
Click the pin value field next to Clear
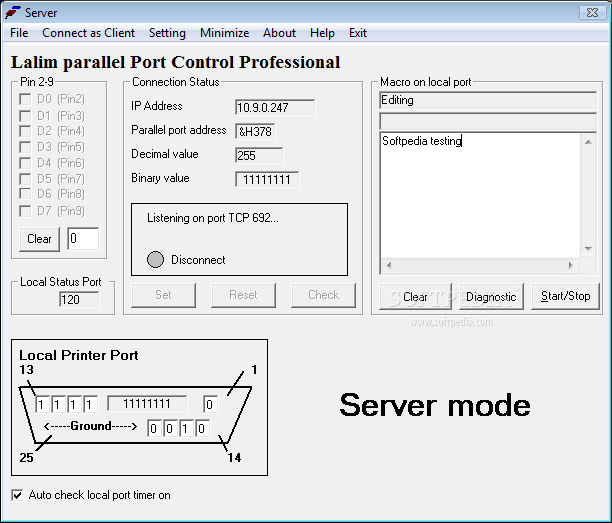point(83,238)
